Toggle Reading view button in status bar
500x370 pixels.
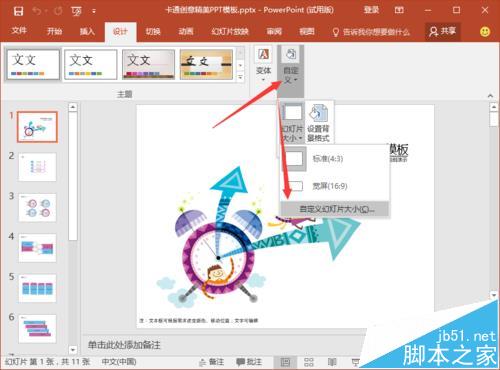coord(332,362)
